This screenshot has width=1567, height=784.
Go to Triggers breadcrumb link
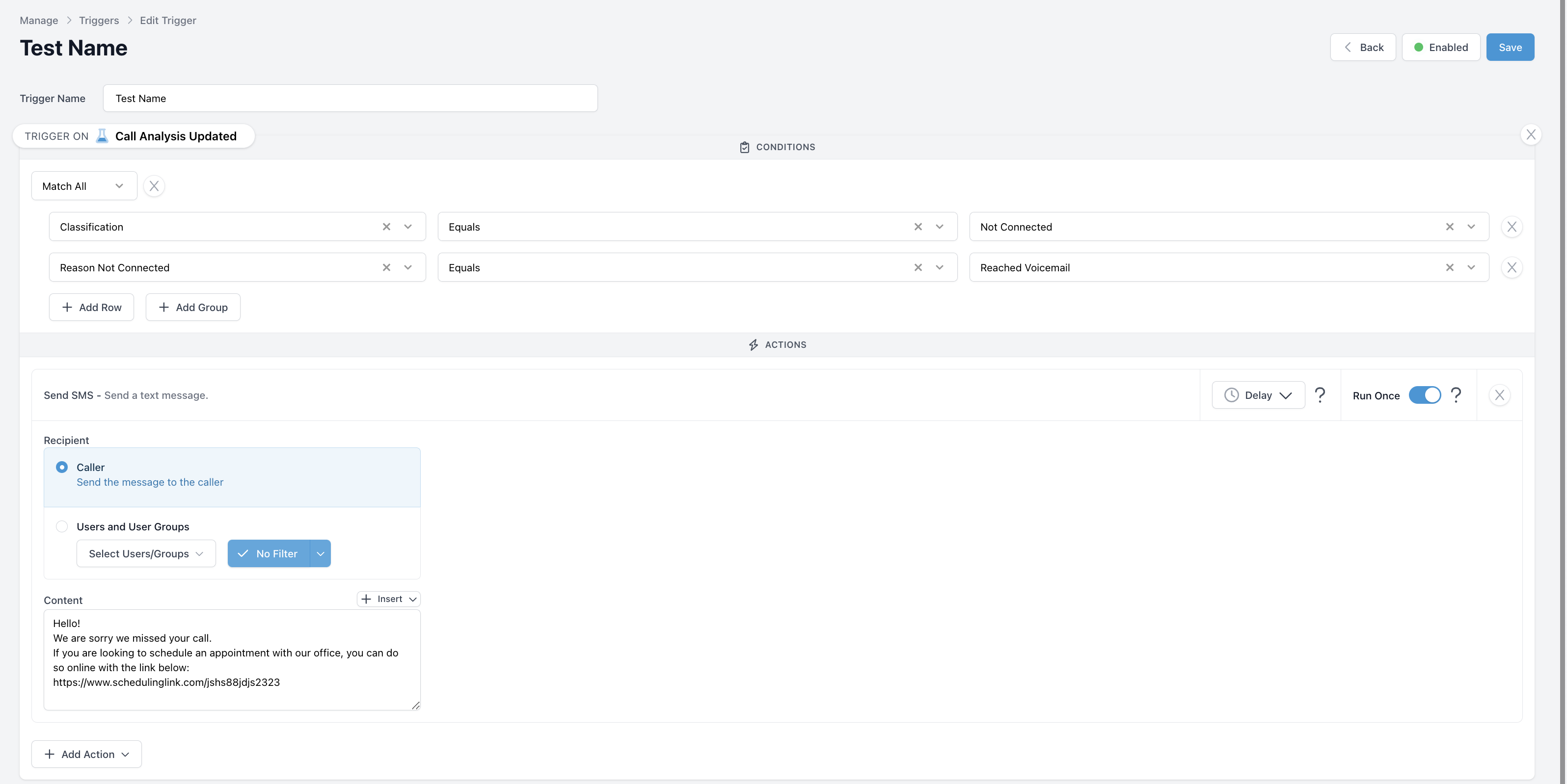click(99, 20)
